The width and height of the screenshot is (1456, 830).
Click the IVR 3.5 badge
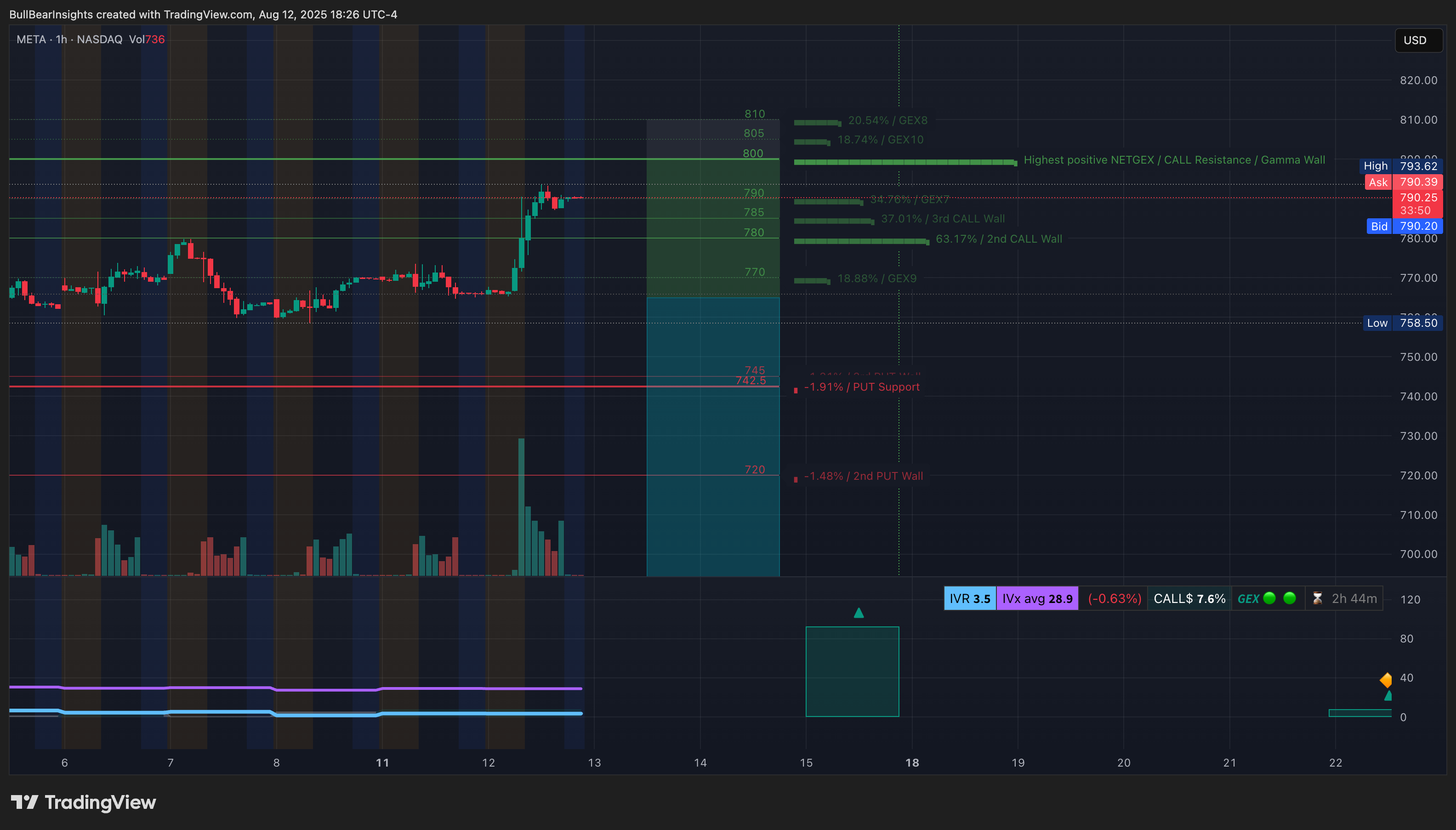coord(970,598)
